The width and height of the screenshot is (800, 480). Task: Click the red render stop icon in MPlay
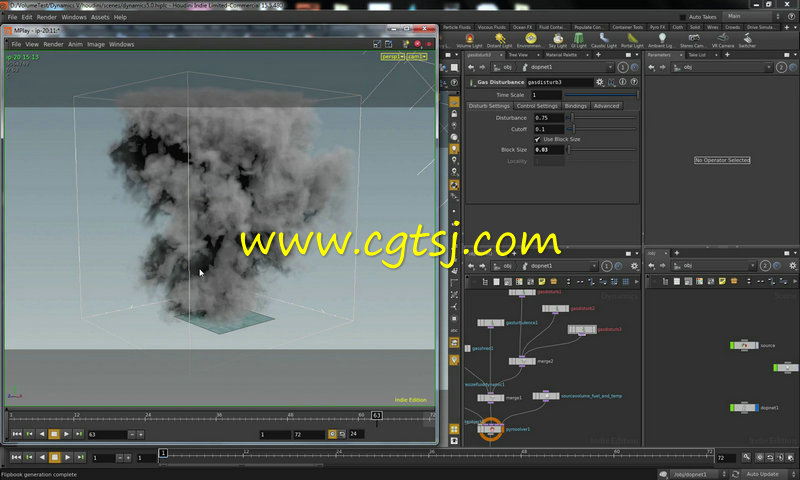coord(417,44)
